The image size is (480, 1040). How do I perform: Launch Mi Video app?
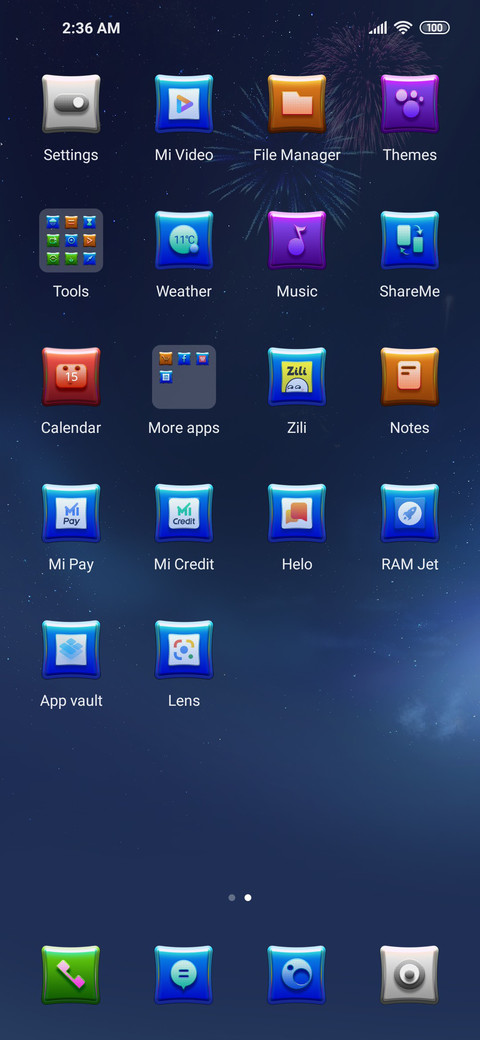click(184, 103)
